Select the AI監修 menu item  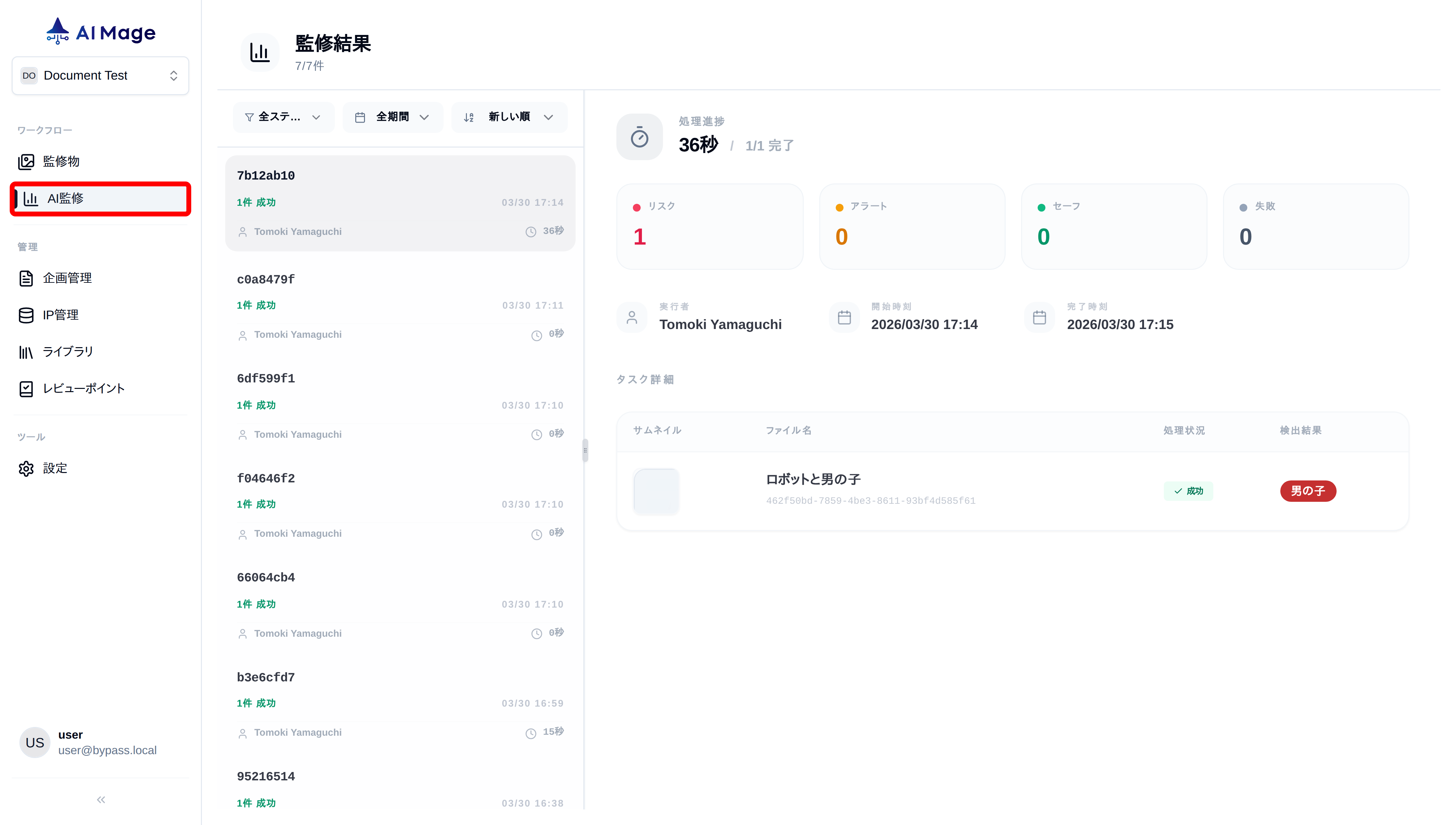(100, 198)
